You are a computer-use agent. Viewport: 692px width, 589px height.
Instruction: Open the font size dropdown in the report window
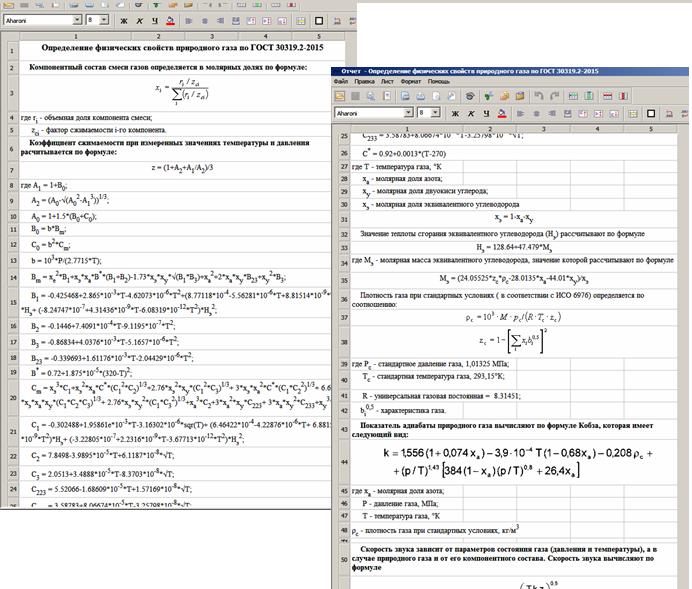[437, 113]
